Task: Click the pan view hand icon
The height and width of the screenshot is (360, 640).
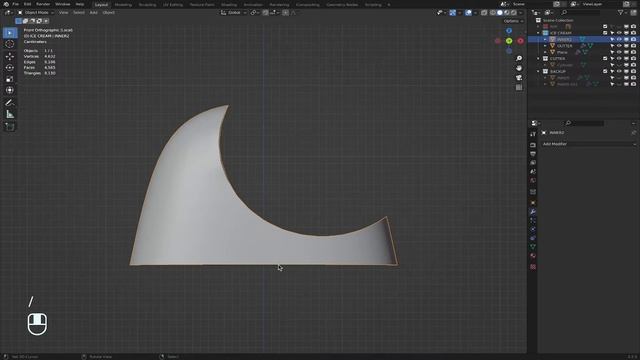Action: tap(519, 68)
